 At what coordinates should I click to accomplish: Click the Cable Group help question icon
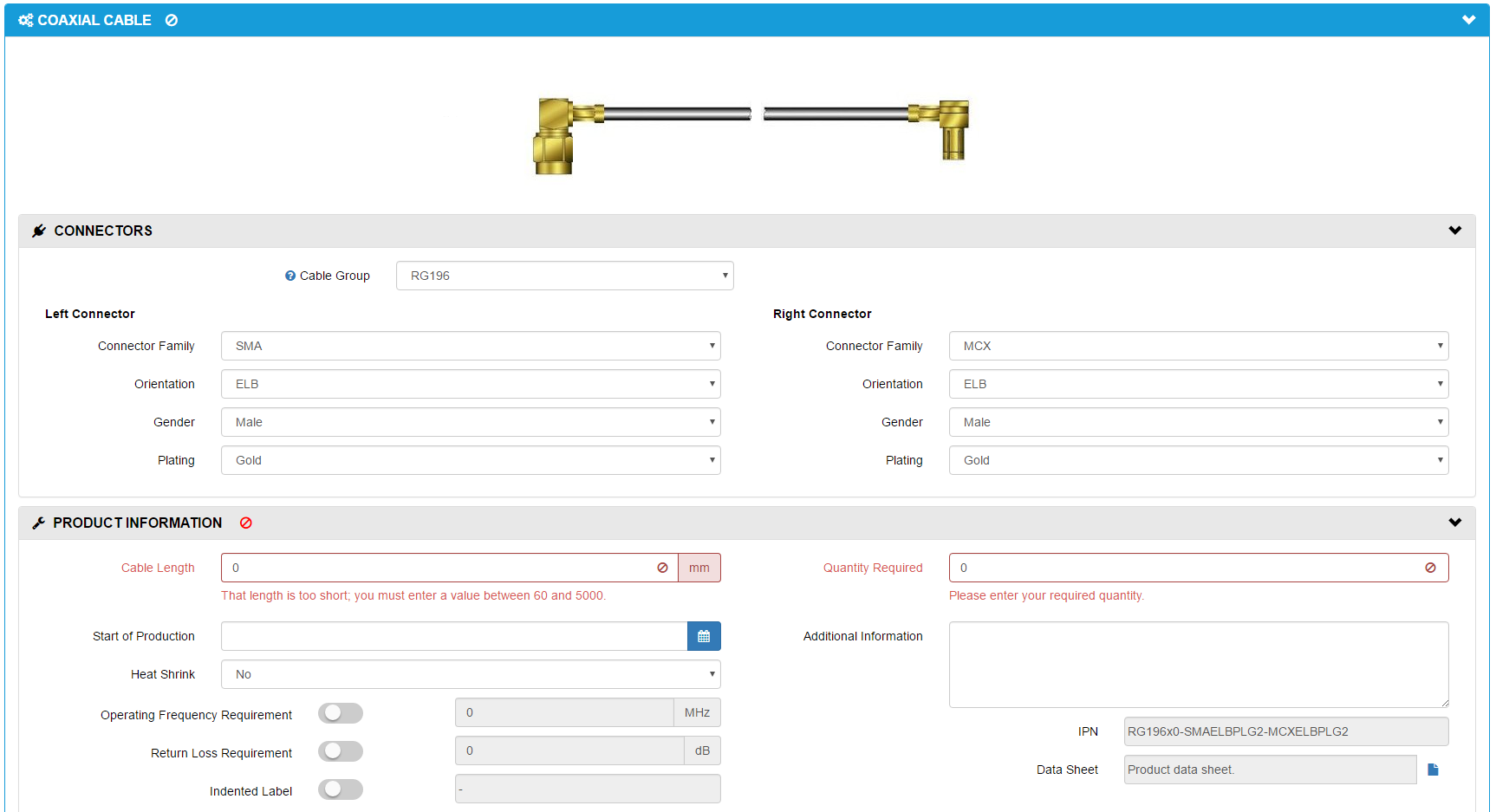point(290,276)
